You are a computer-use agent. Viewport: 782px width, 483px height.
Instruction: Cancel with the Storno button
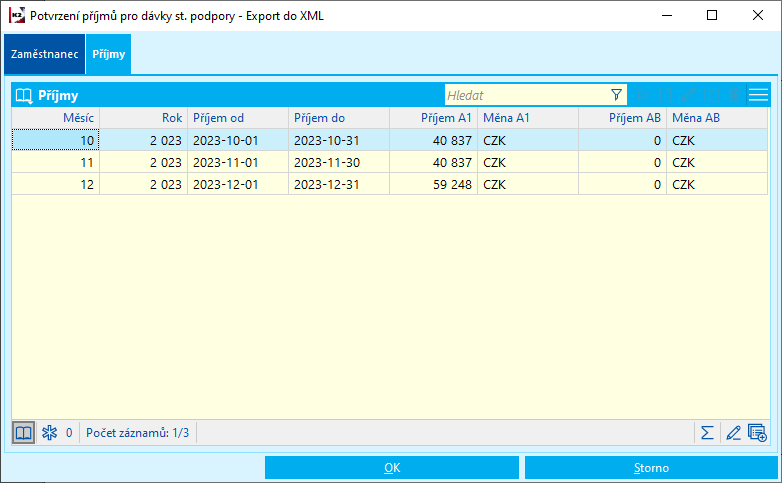651,468
